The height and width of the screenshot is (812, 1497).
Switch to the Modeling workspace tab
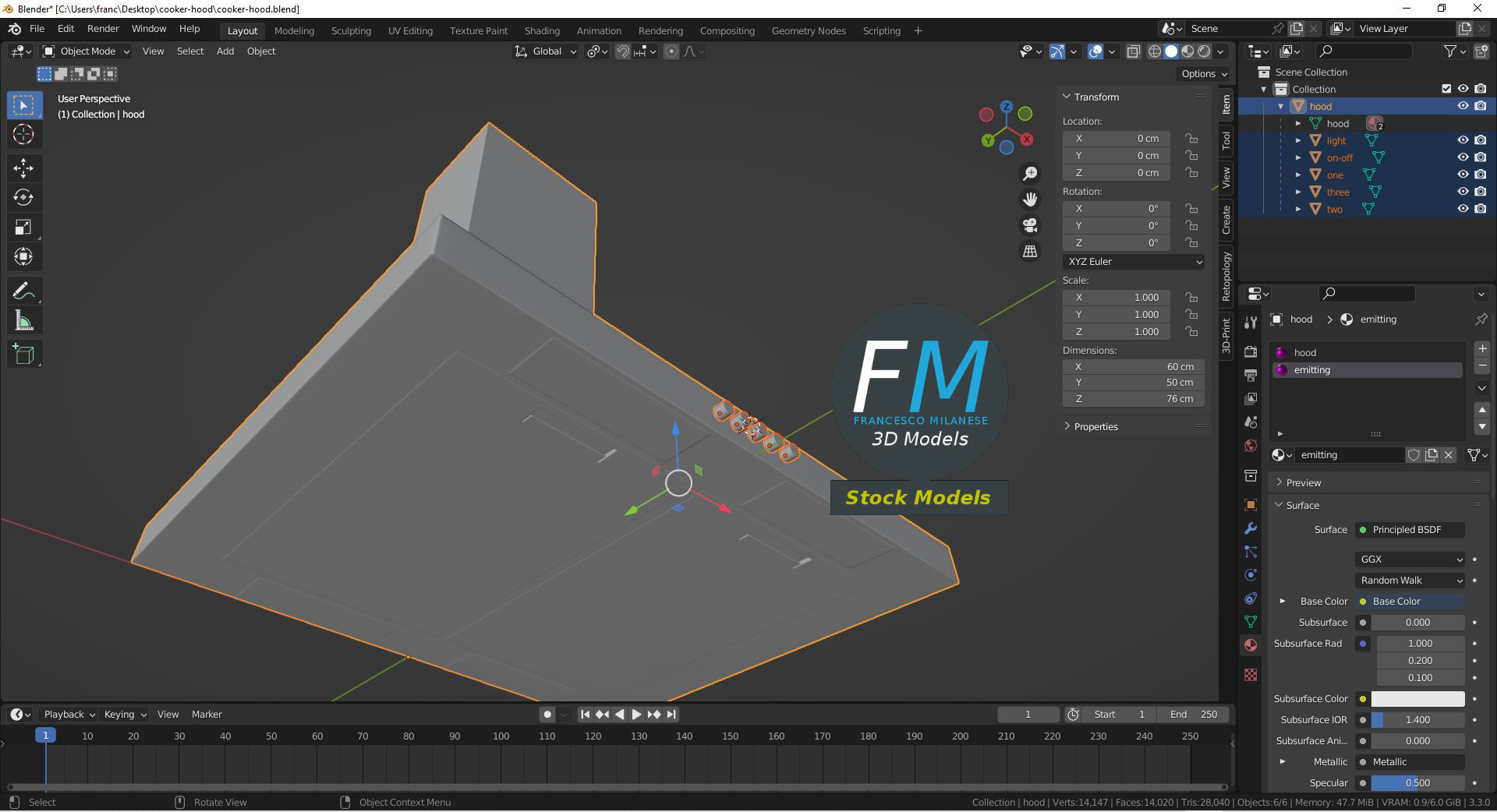coord(294,31)
